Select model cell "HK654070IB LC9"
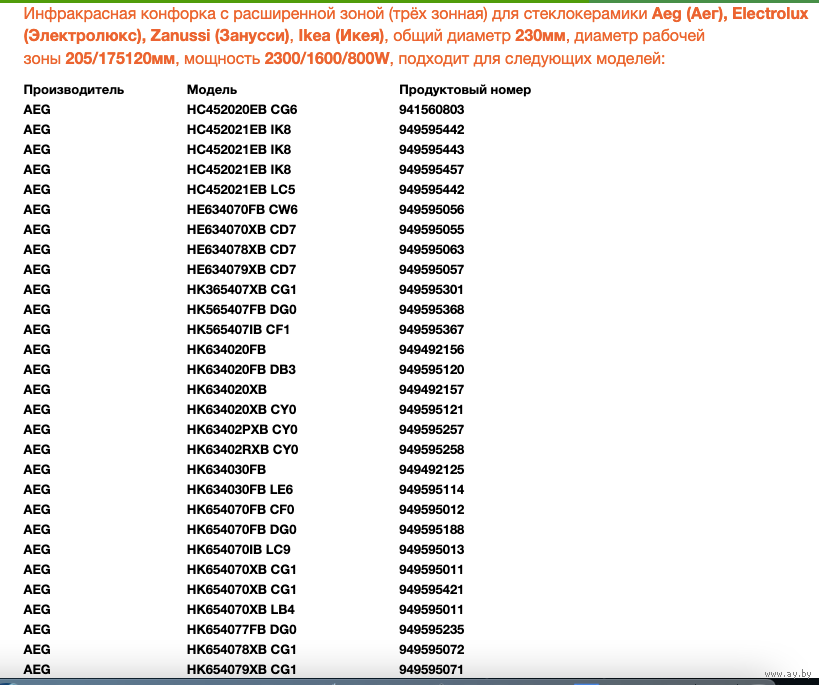819x685 pixels. (x=238, y=550)
